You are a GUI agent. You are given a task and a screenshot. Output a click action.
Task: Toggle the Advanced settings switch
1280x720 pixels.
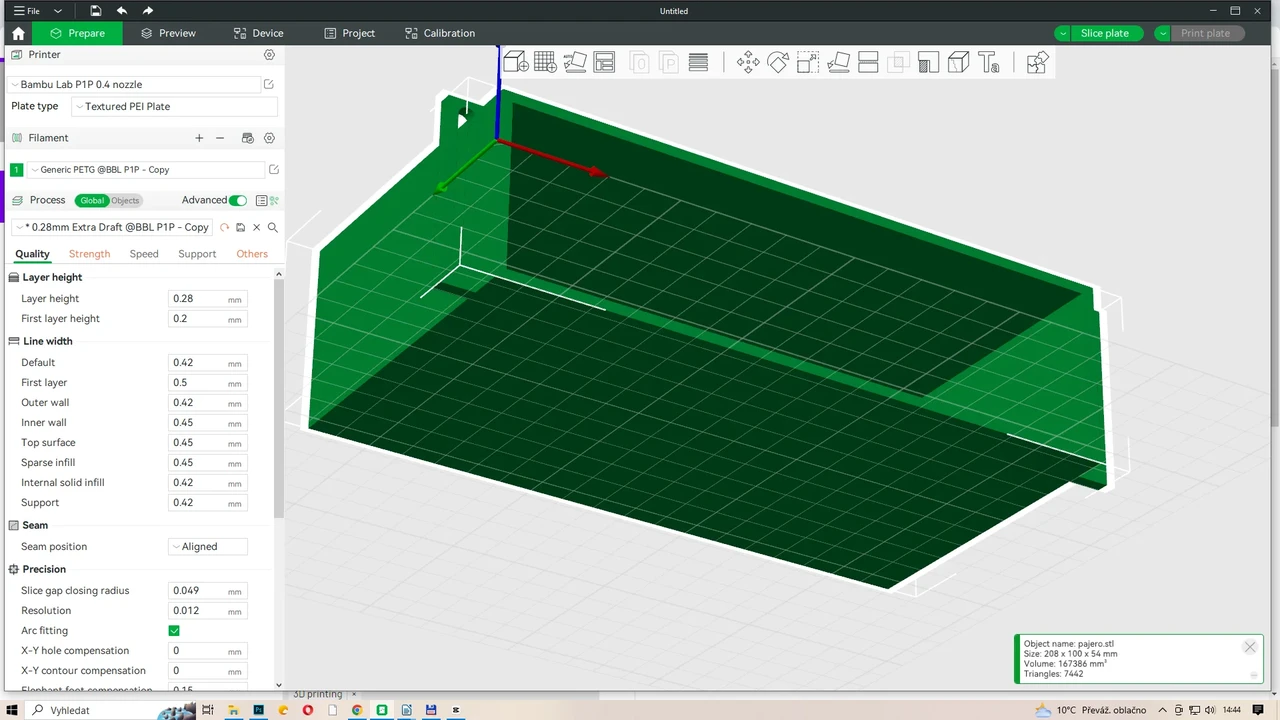[x=238, y=200]
